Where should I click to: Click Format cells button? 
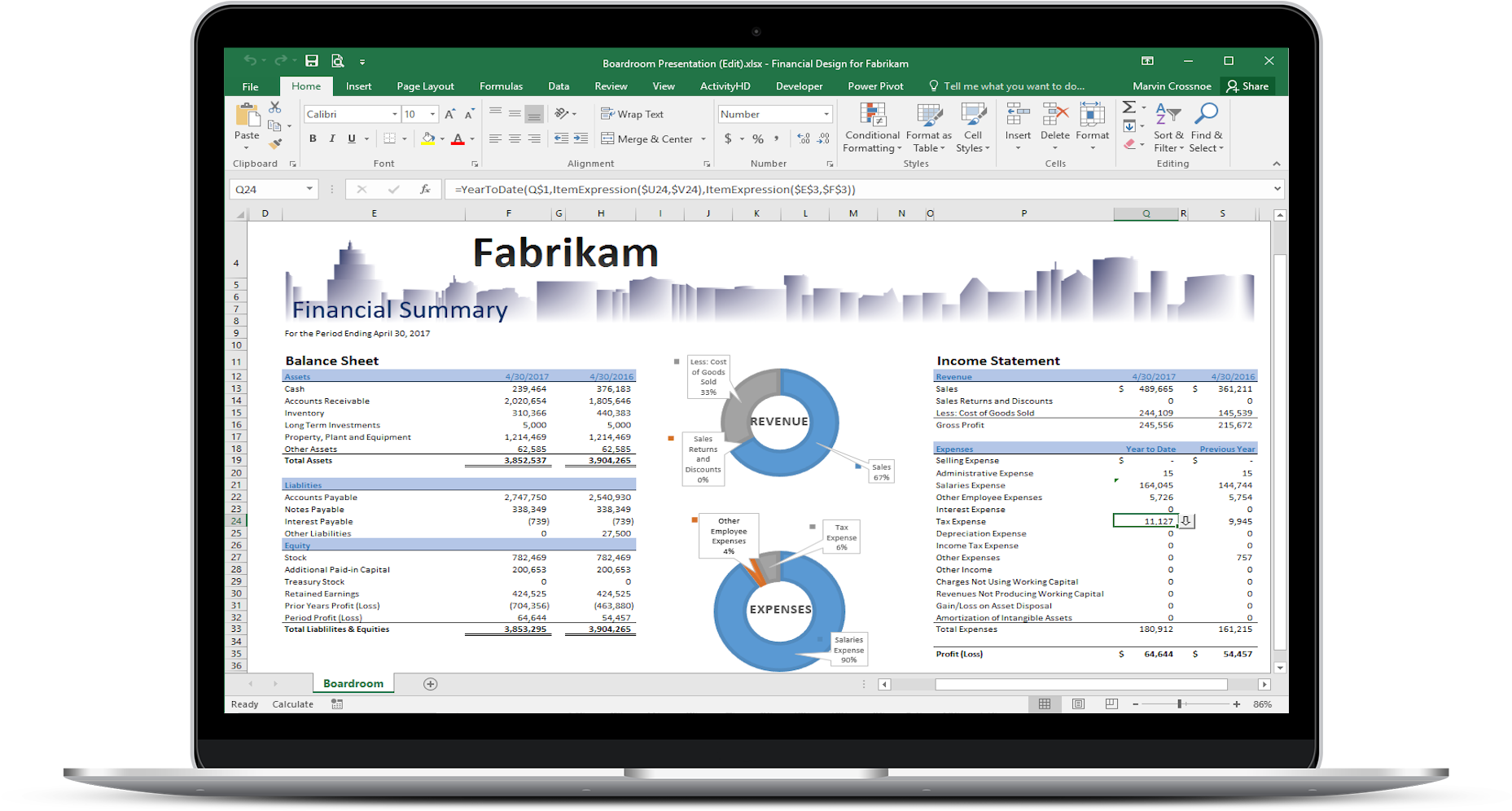coord(1092,128)
